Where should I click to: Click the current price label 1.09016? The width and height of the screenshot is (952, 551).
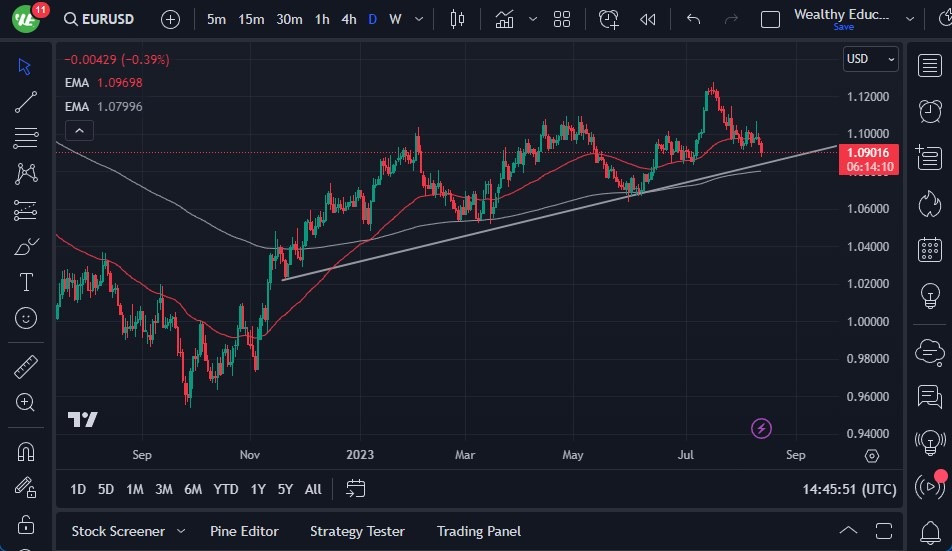(869, 153)
